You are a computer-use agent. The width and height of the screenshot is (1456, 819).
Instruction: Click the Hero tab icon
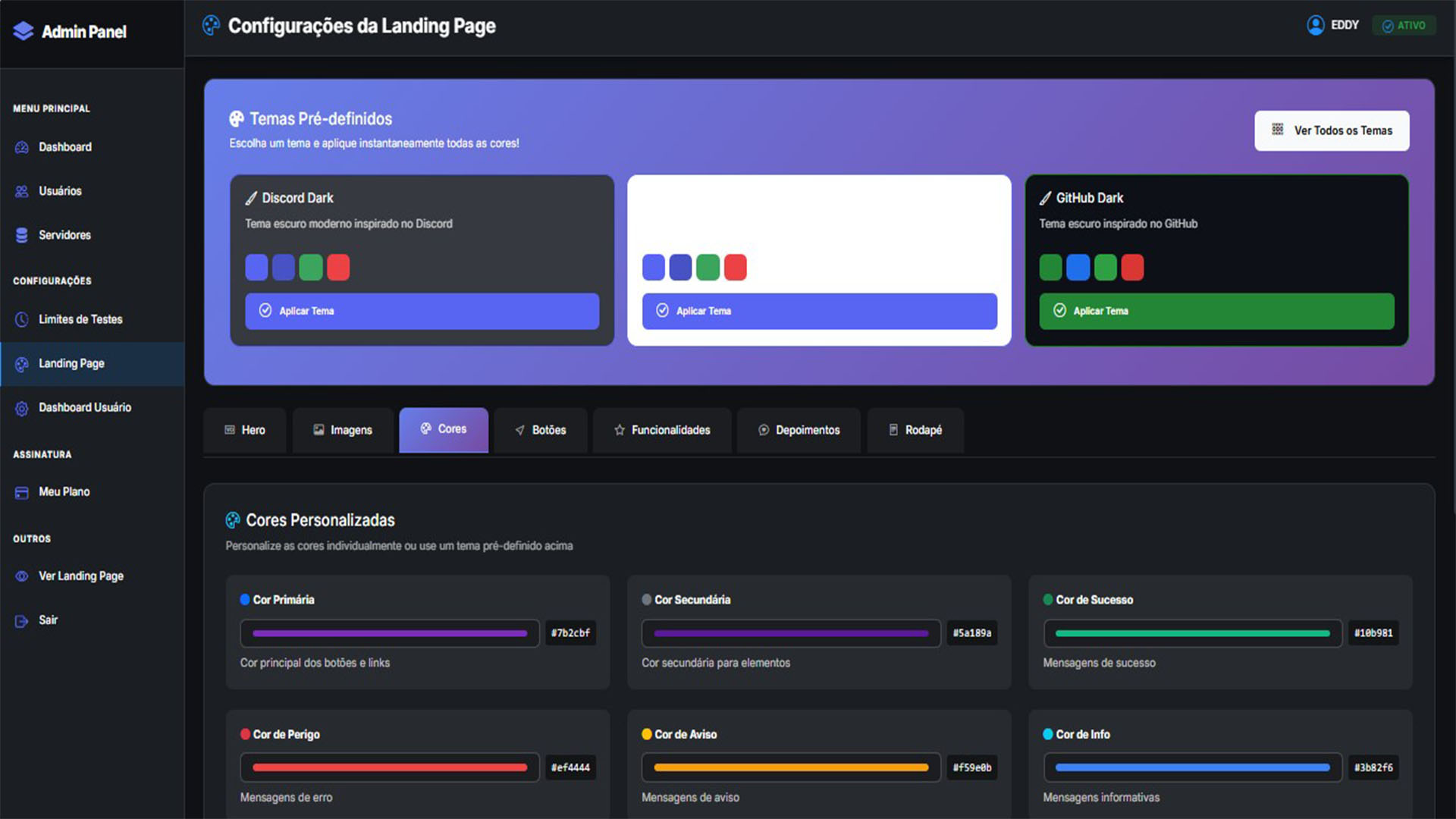point(230,430)
